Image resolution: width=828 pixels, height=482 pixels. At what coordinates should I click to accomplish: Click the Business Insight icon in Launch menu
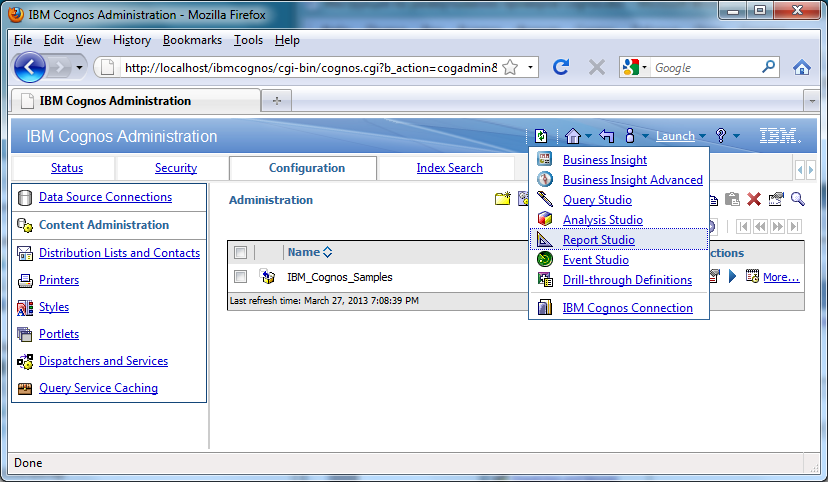[544, 159]
